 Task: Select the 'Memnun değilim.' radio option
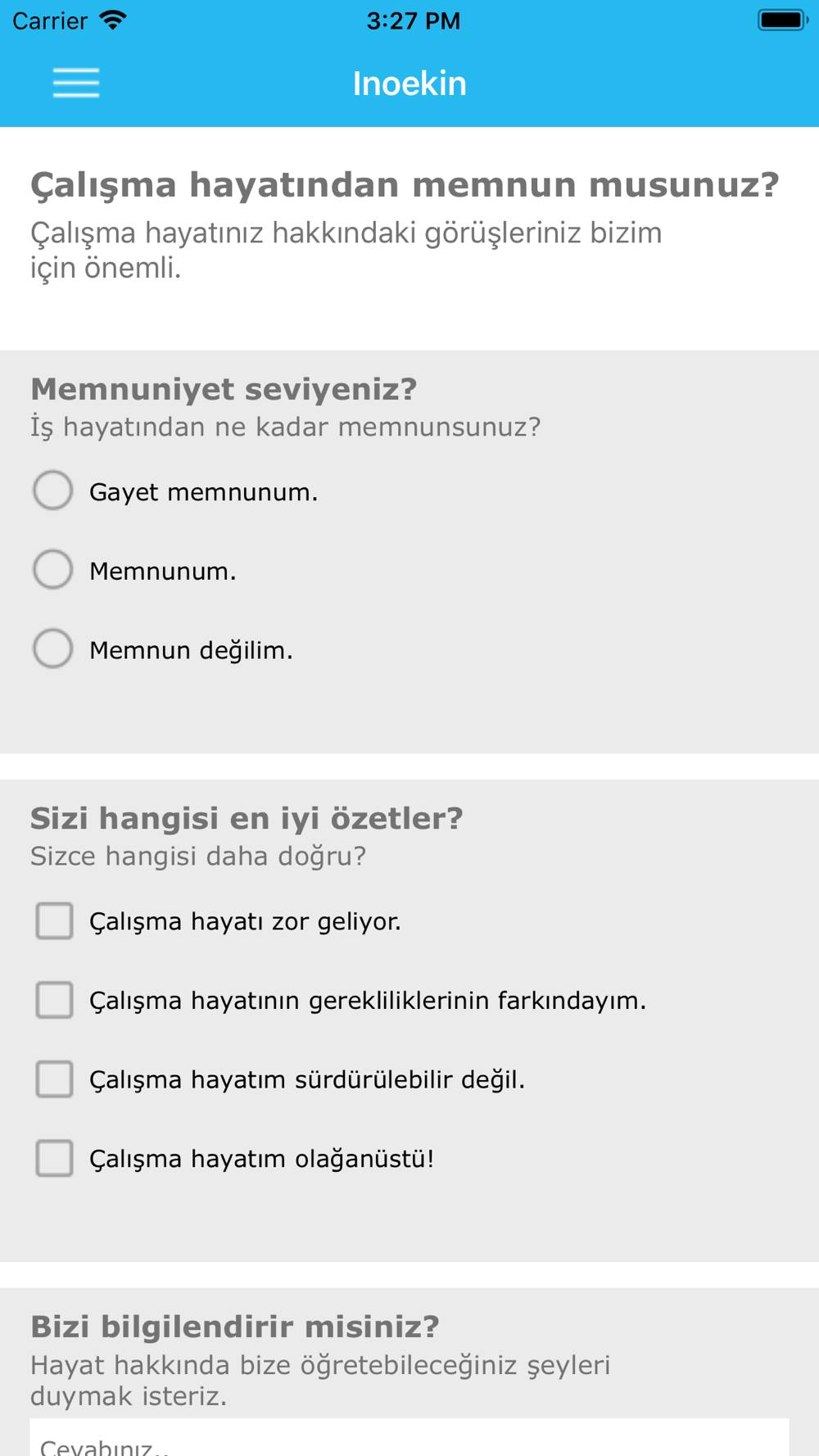(53, 649)
